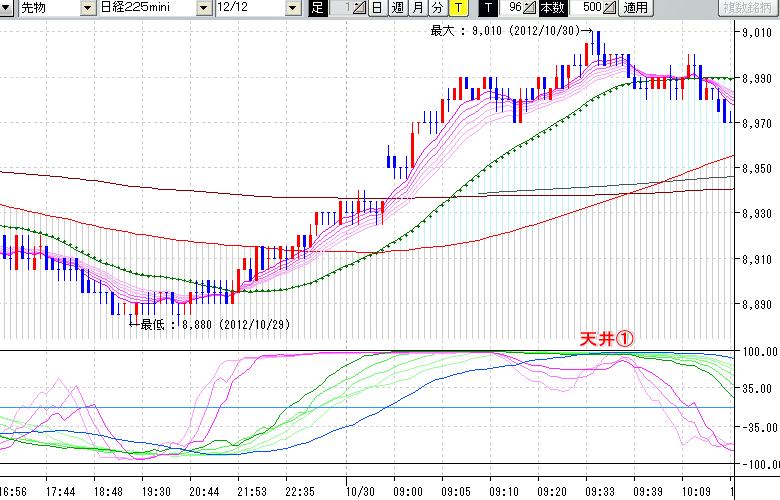Switch to the monthly 月 timeframe
Screen dimensions: 780x500
(x=417, y=8)
